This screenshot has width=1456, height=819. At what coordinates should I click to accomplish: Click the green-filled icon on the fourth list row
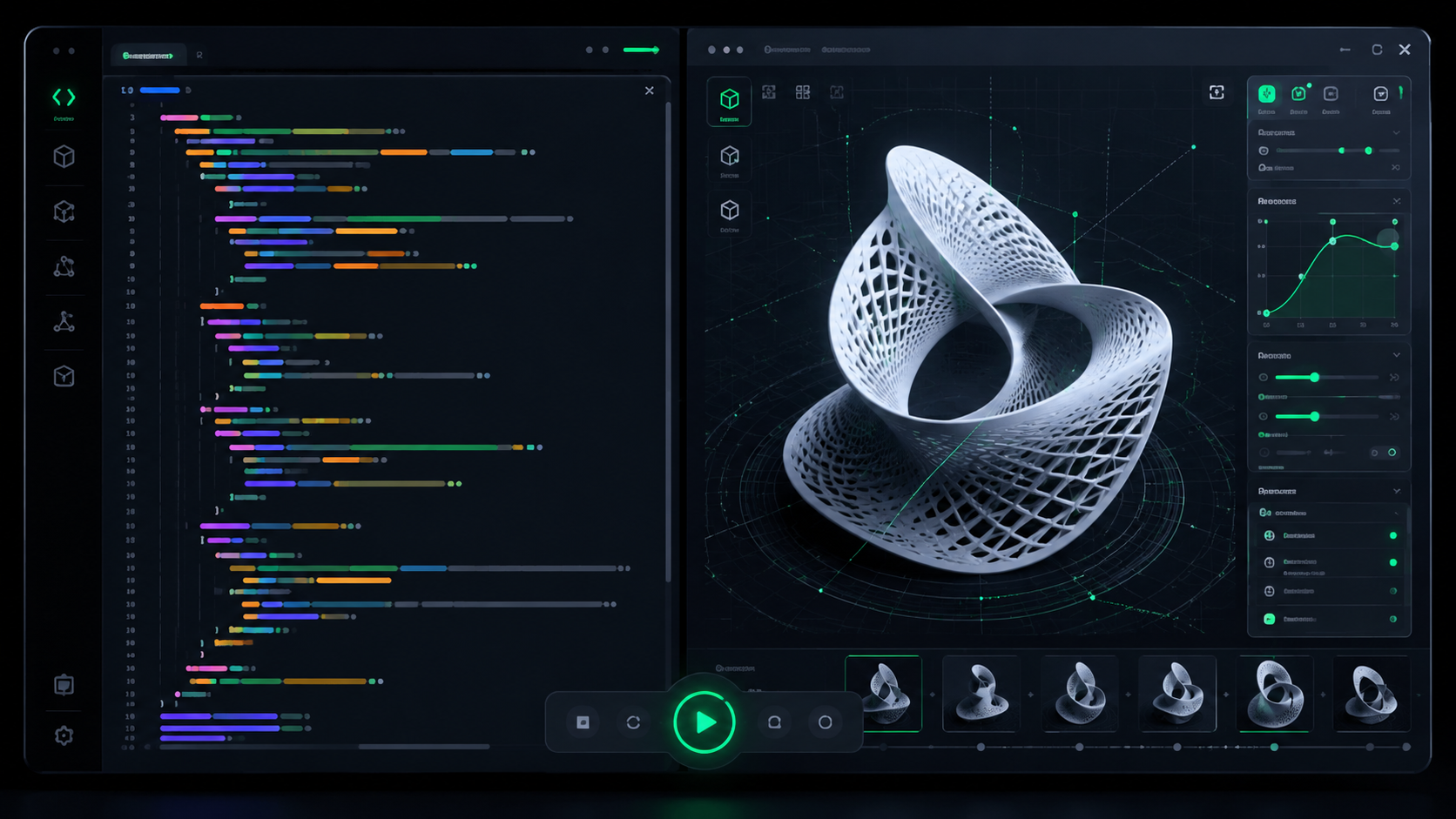(x=1270, y=619)
